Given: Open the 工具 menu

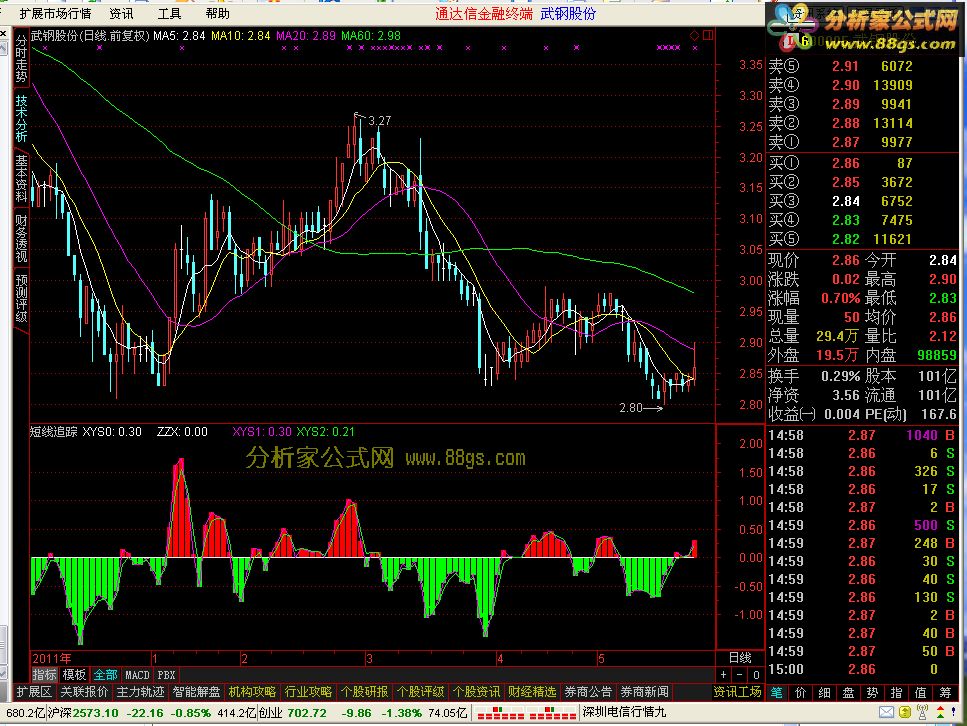Looking at the screenshot, I should coord(169,13).
